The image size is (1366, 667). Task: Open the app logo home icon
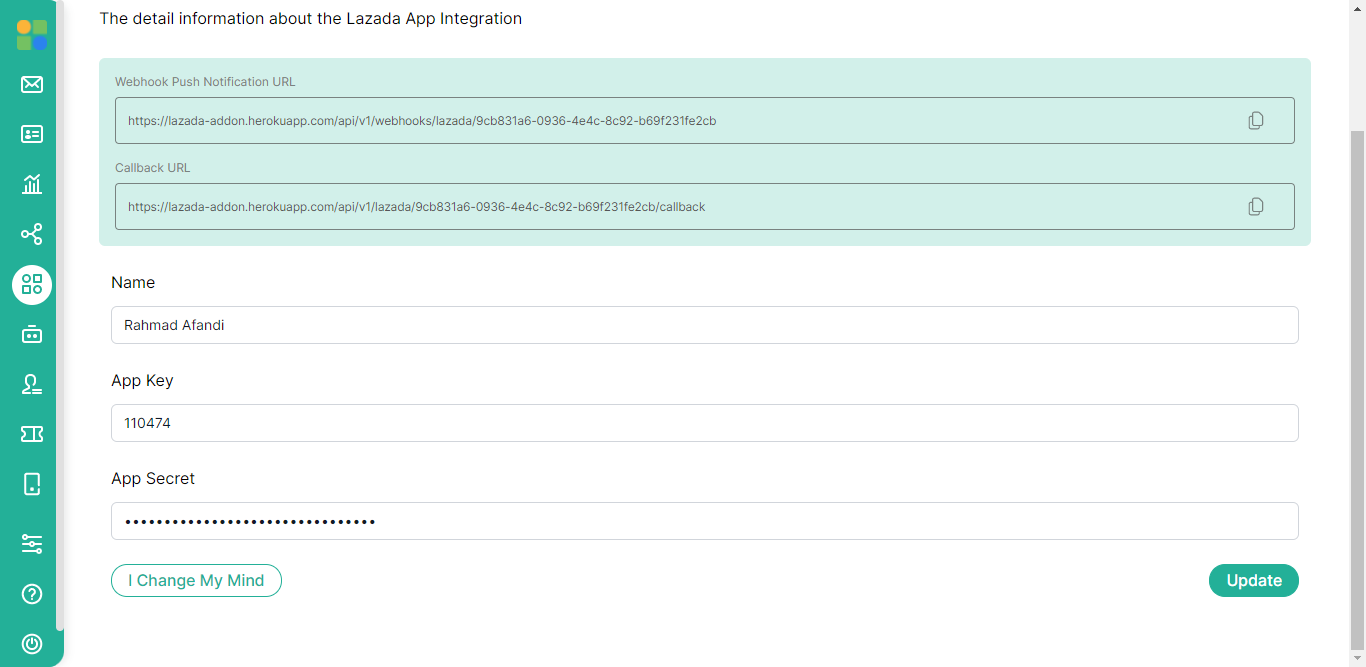pyautogui.click(x=32, y=35)
